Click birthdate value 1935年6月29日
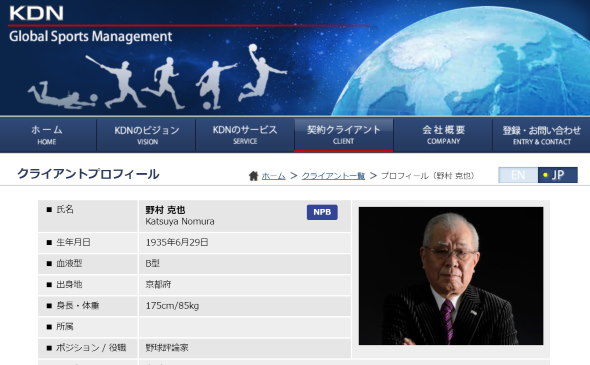Screen dimensions: 590x365 tap(177, 242)
